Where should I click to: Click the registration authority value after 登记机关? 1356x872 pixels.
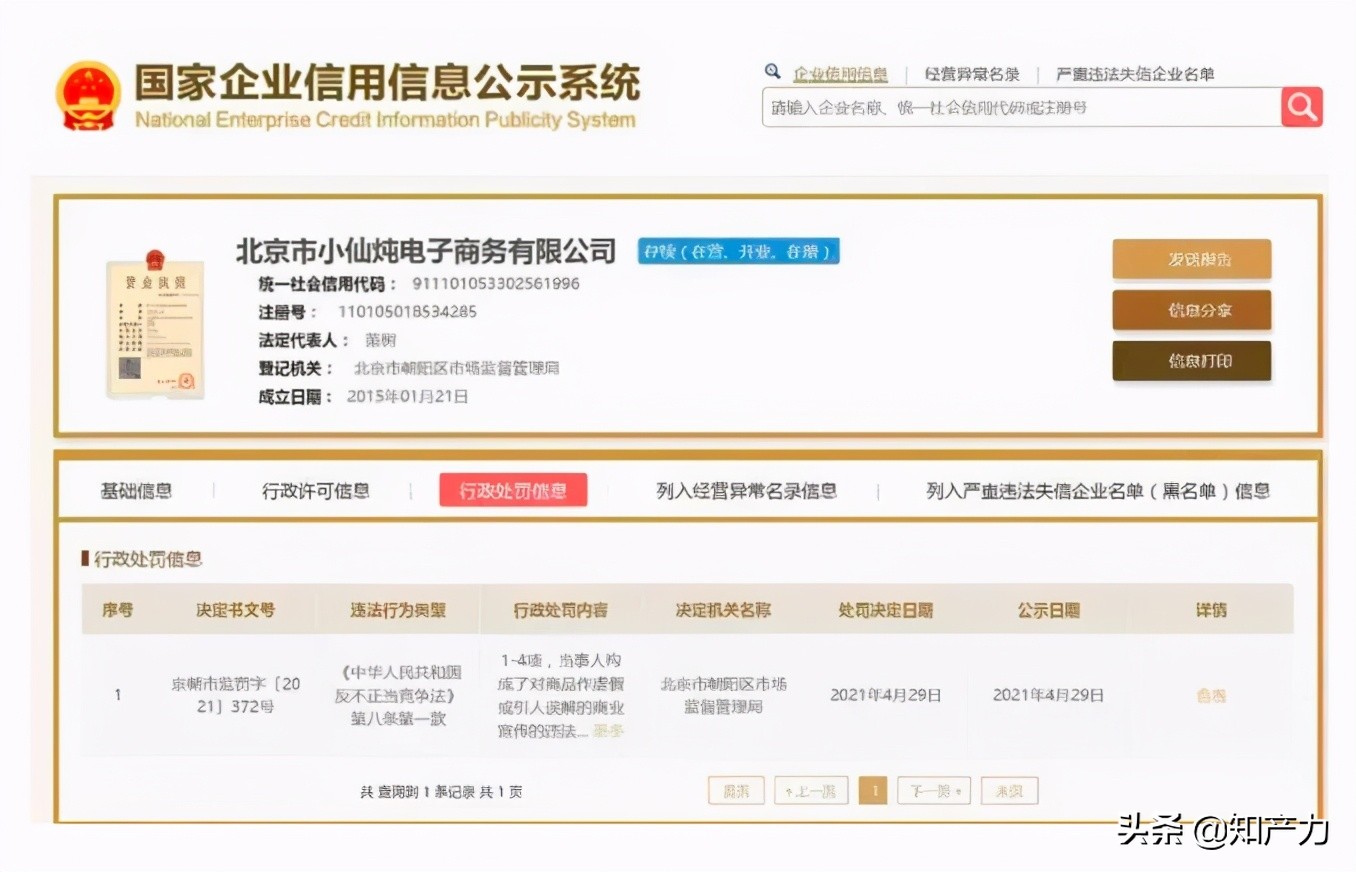coord(457,368)
